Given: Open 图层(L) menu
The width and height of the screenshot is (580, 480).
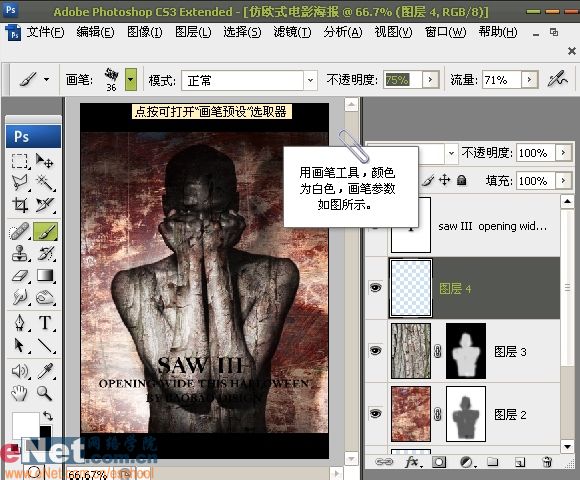Looking at the screenshot, I should [193, 33].
